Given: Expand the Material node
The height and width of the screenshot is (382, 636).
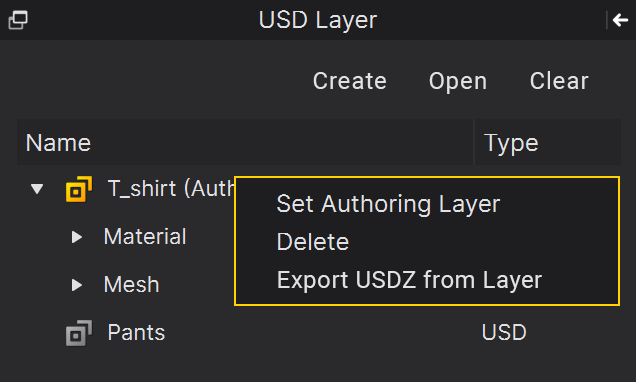Looking at the screenshot, I should tap(77, 237).
